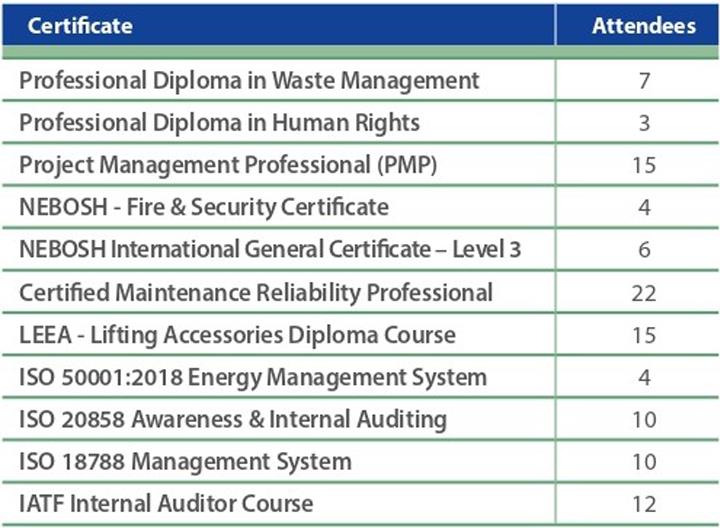Image resolution: width=720 pixels, height=528 pixels.
Task: Click attendee count 3 for Human Rights
Action: tap(644, 124)
